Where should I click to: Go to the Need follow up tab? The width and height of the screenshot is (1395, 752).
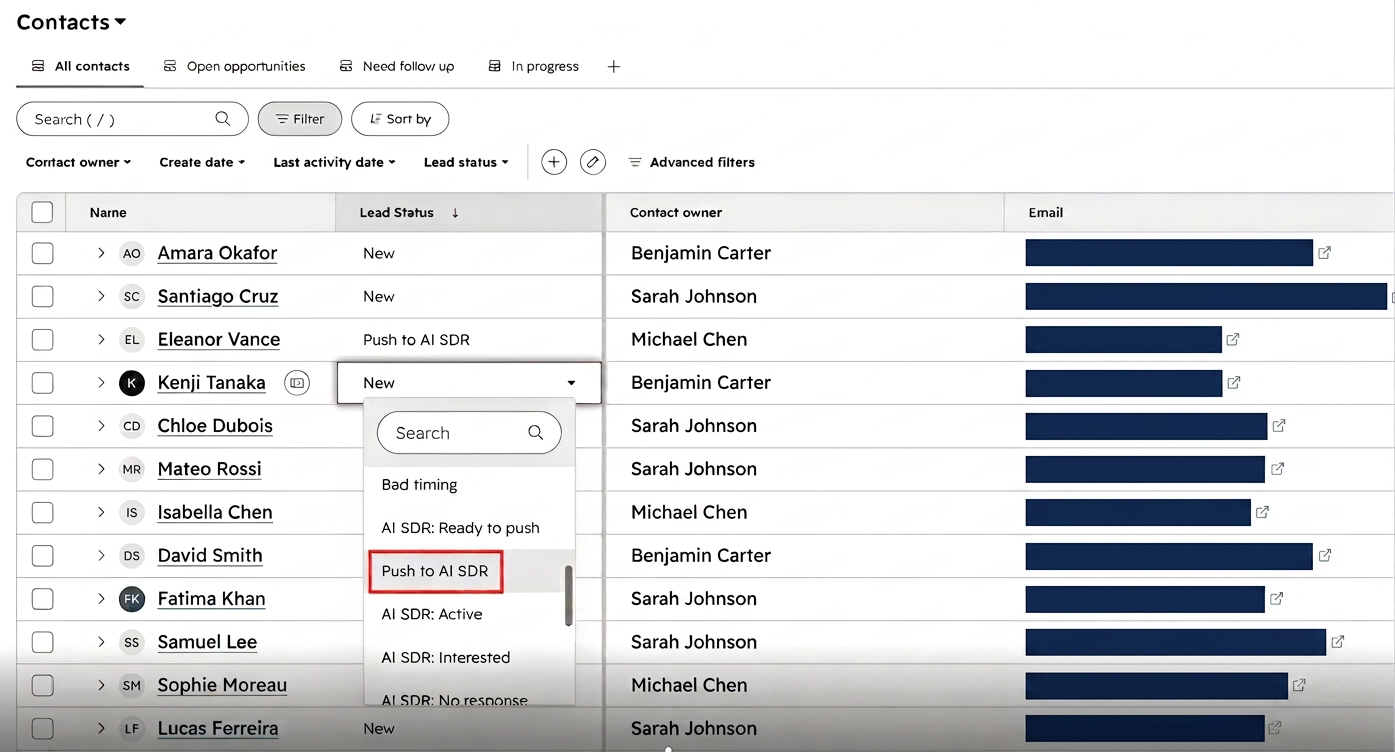coord(396,66)
